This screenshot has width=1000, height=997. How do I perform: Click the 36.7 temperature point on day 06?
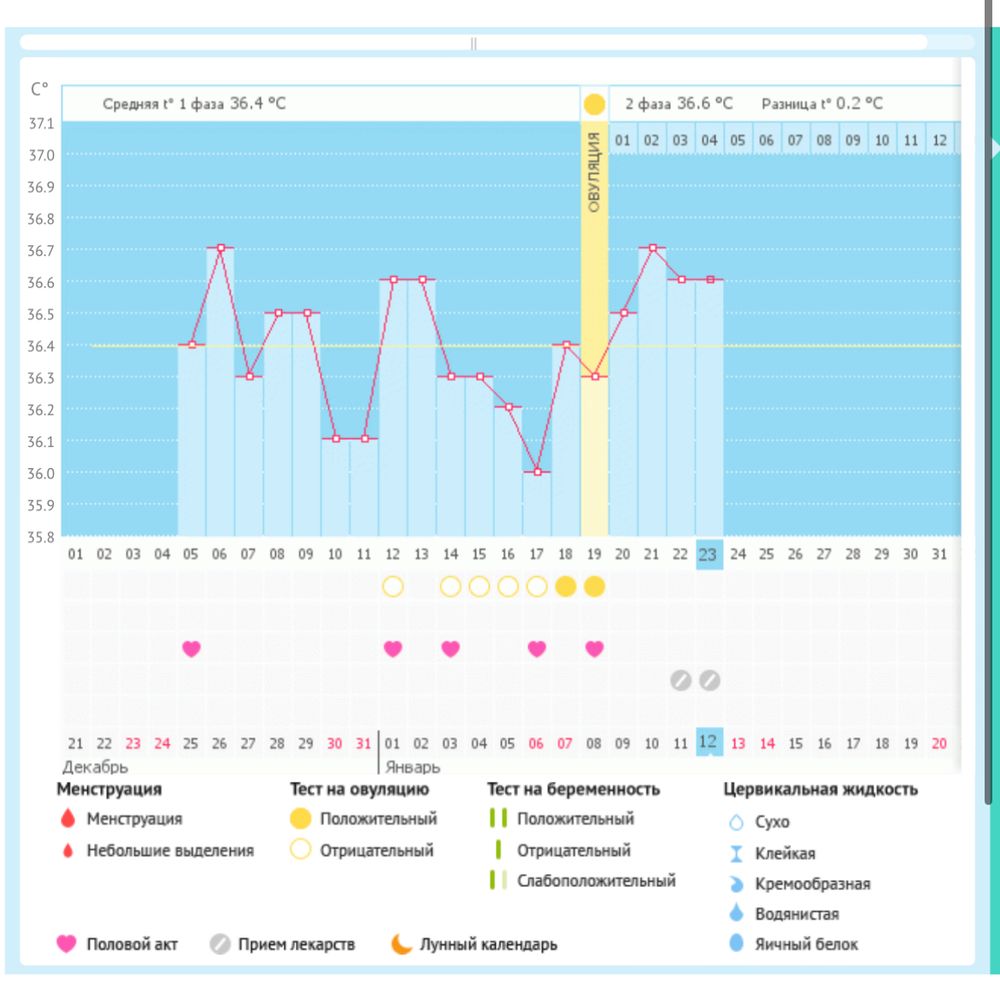(220, 247)
